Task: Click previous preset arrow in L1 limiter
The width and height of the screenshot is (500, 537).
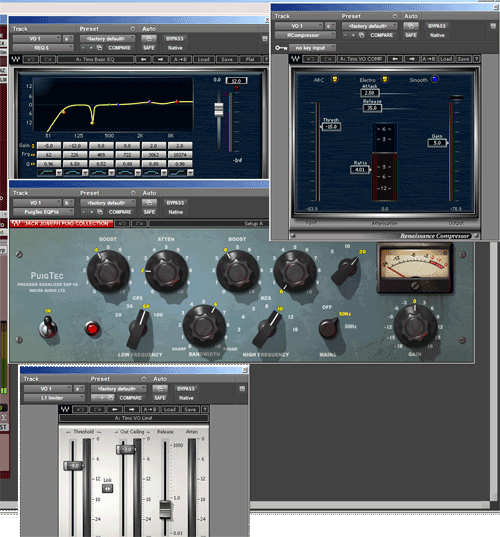Action: [115, 409]
